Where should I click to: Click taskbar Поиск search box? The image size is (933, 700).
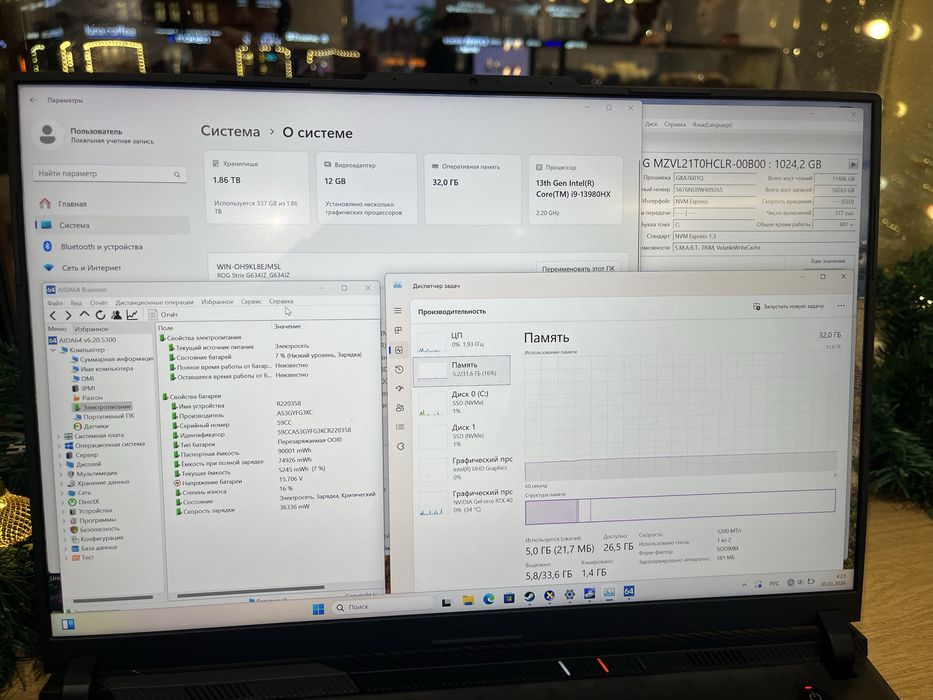(383, 606)
